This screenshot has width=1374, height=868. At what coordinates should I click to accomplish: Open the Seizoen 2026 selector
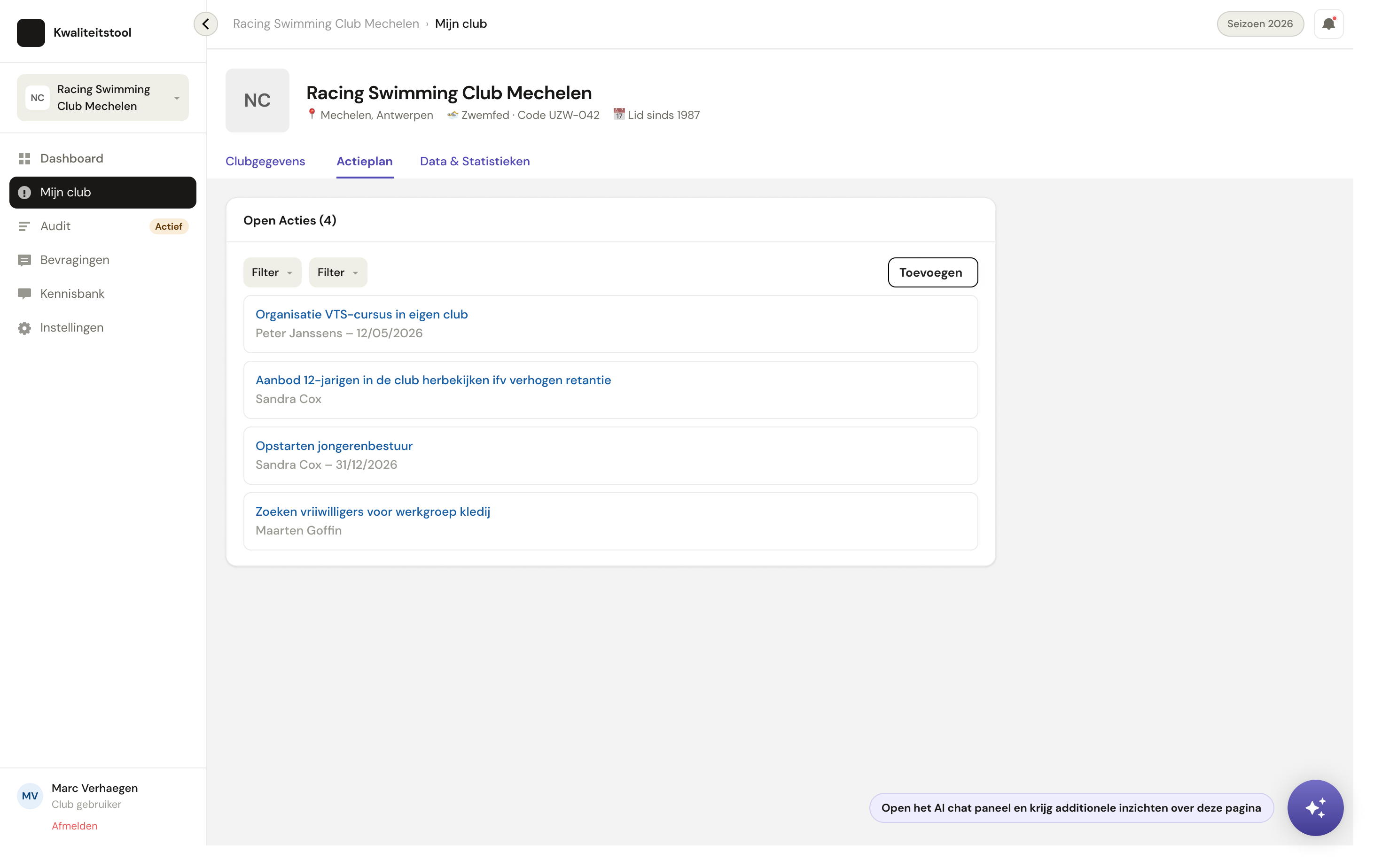1260,24
